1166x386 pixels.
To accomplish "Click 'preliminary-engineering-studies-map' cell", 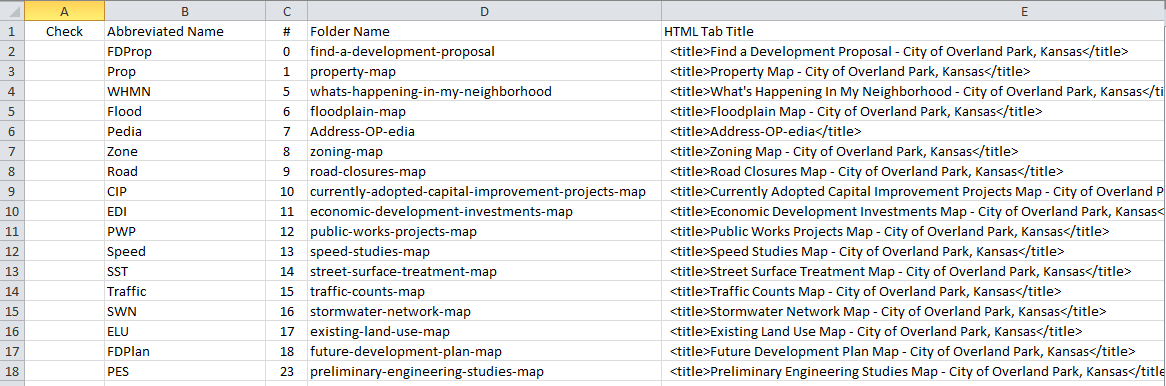I will (x=484, y=372).
